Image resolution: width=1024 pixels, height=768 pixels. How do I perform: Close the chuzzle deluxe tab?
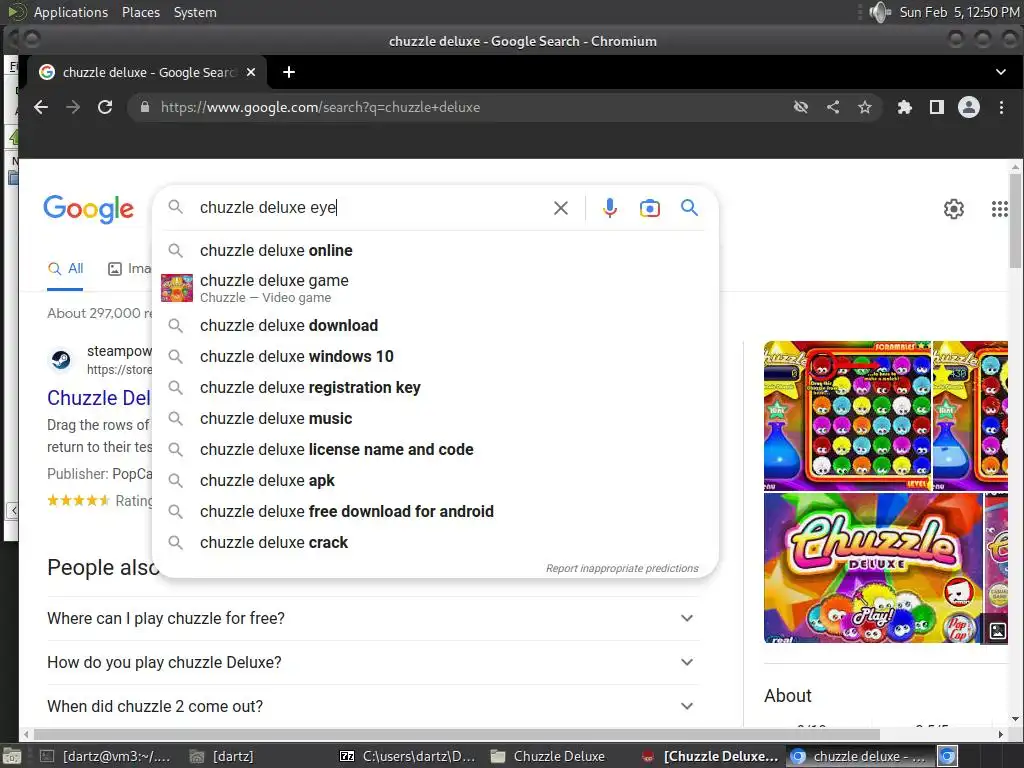251,72
